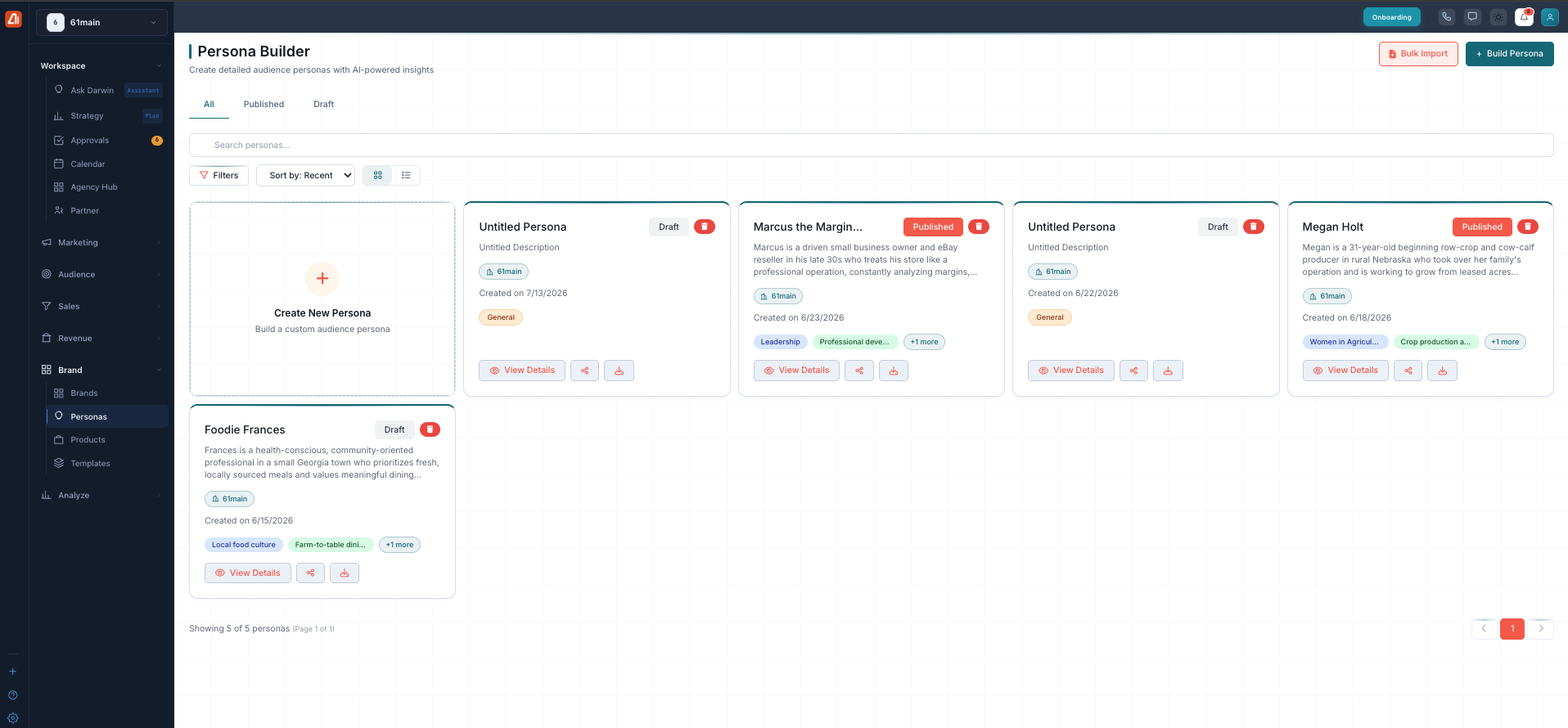
Task: Switch to grid view
Action: pos(378,175)
